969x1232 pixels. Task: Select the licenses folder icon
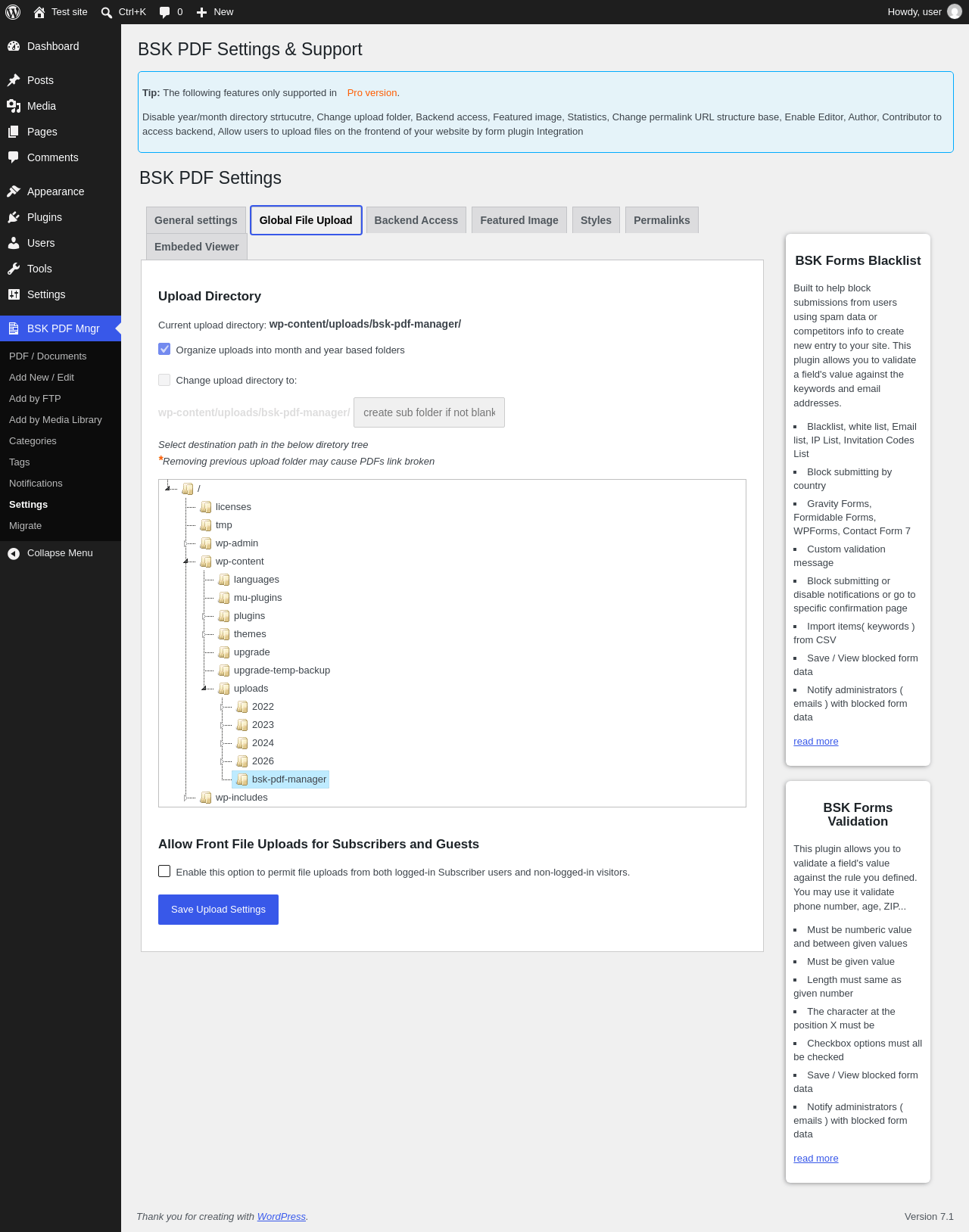(206, 507)
